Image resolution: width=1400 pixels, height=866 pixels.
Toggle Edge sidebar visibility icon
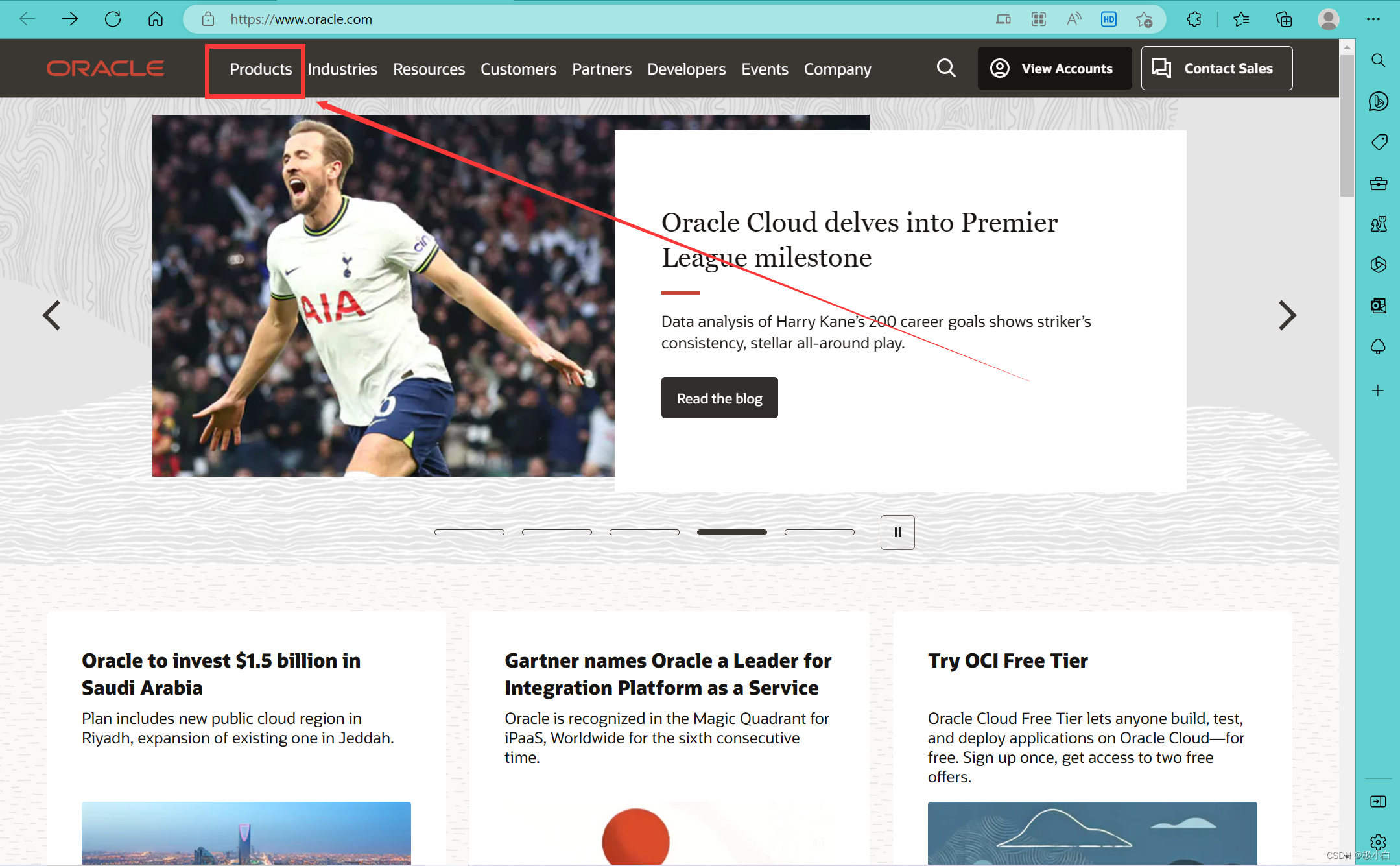pos(1378,802)
